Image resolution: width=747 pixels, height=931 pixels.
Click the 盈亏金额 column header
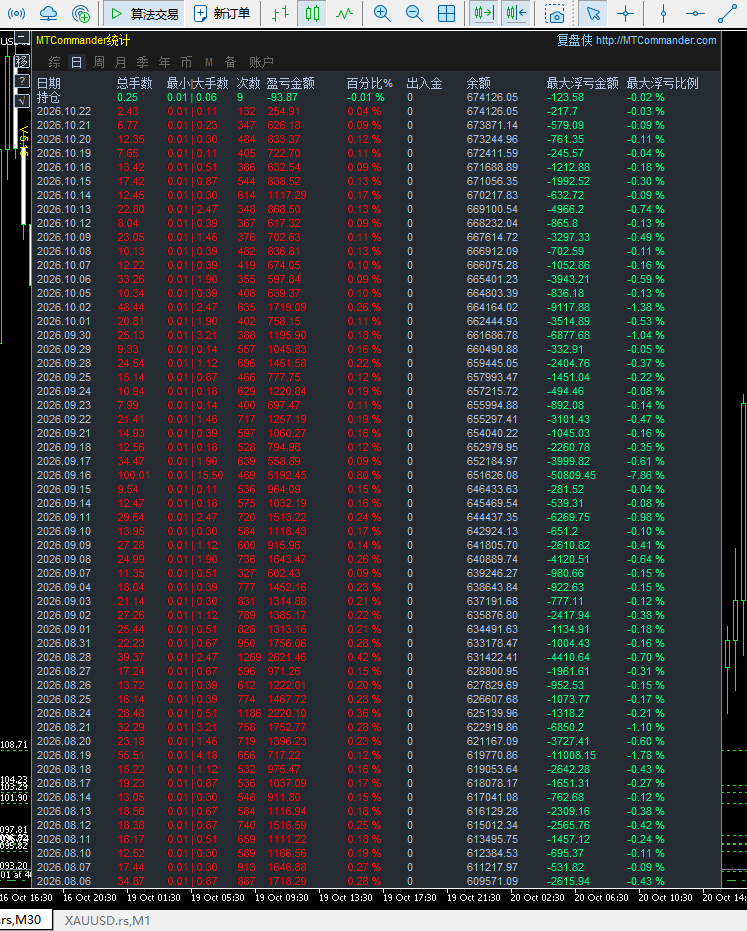290,83
